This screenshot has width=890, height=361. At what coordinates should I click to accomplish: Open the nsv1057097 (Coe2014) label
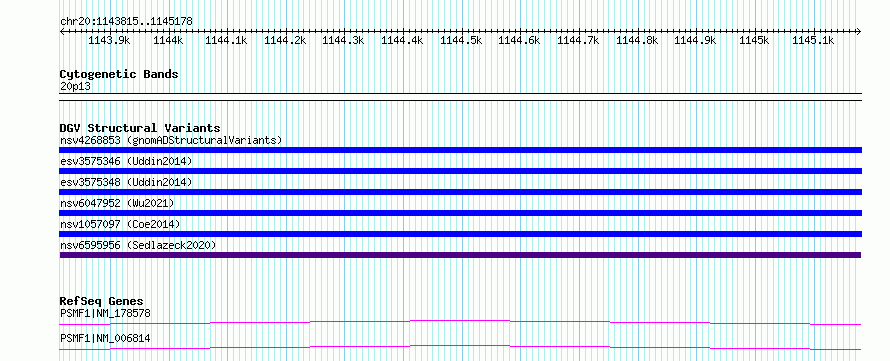[x=120, y=224]
